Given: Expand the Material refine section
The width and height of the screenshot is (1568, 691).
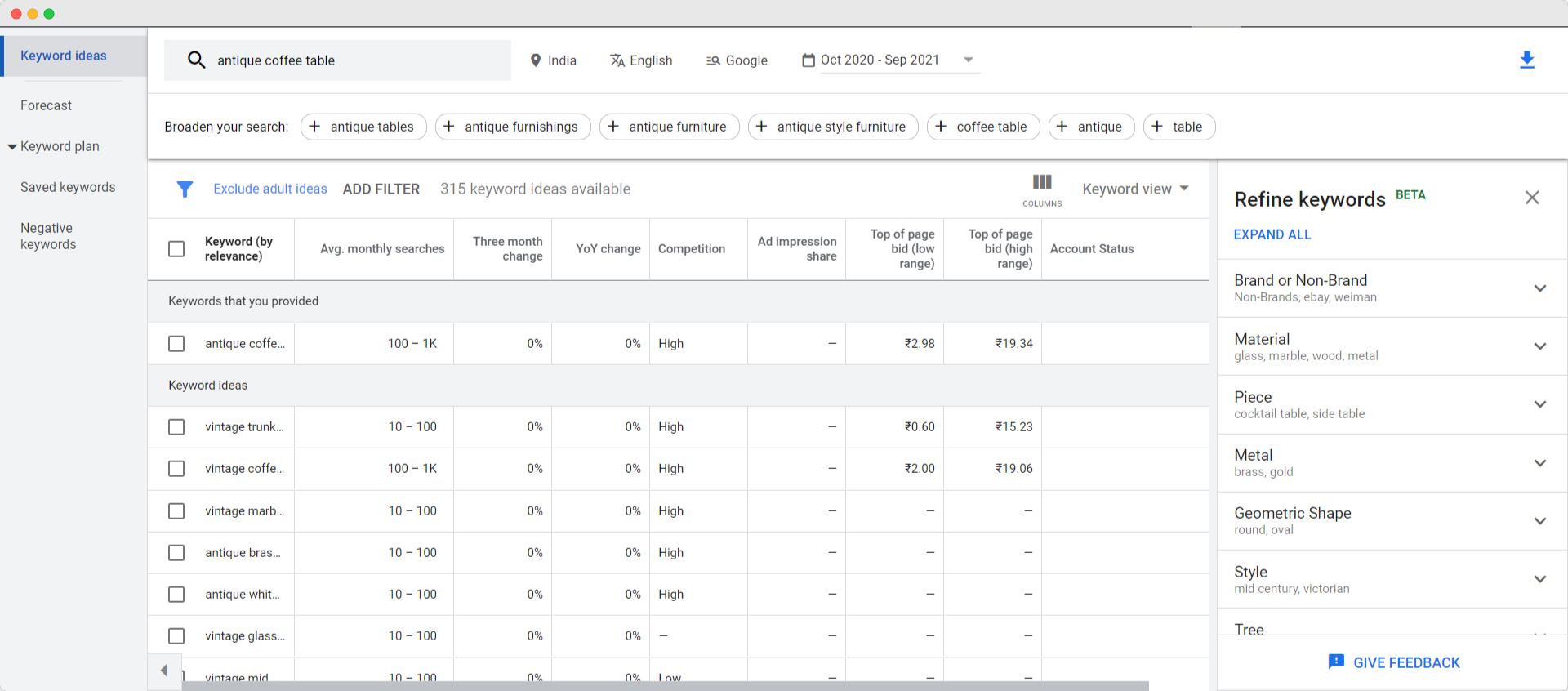Looking at the screenshot, I should [x=1540, y=346].
